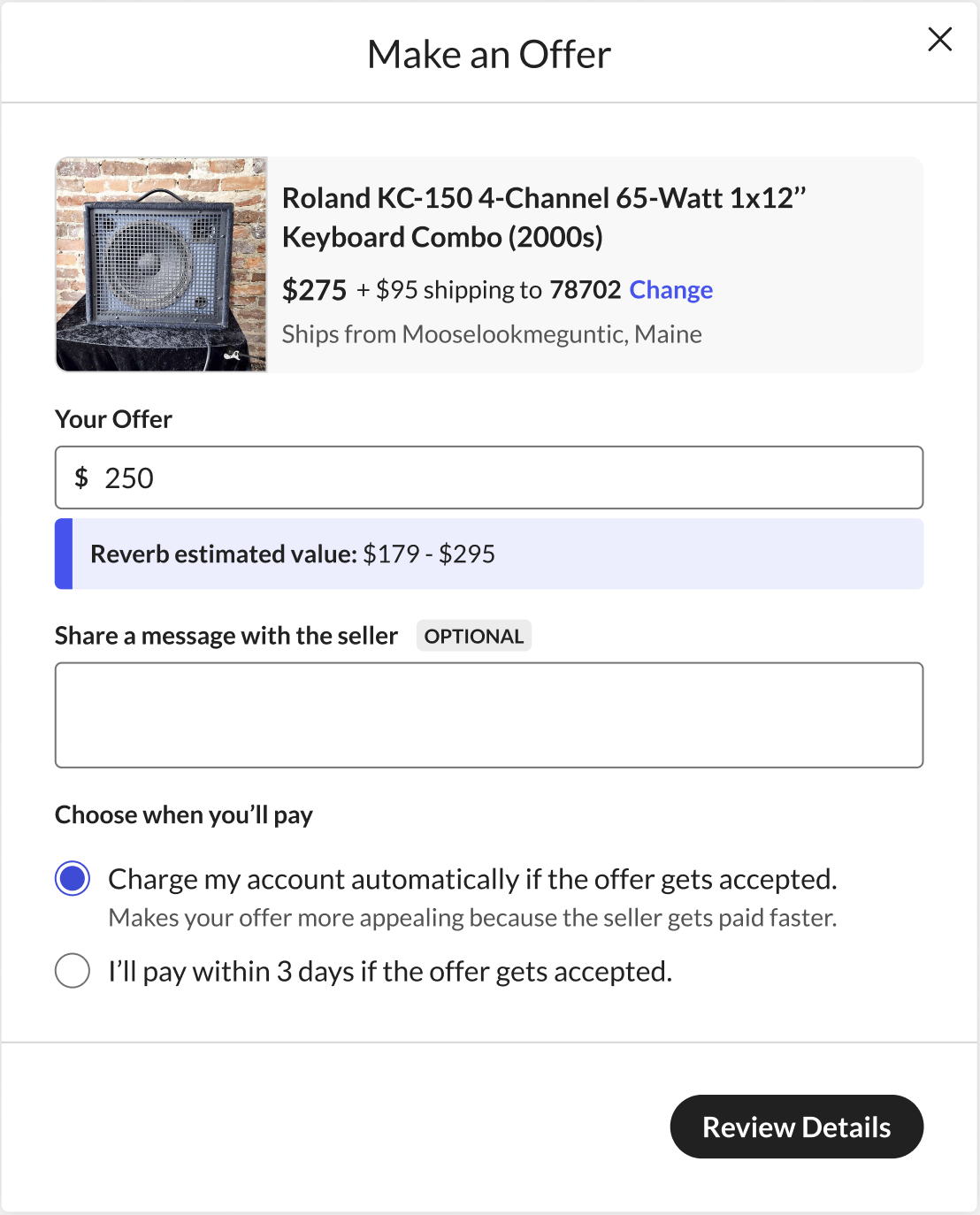Click the X icon in the top corner

[x=939, y=40]
